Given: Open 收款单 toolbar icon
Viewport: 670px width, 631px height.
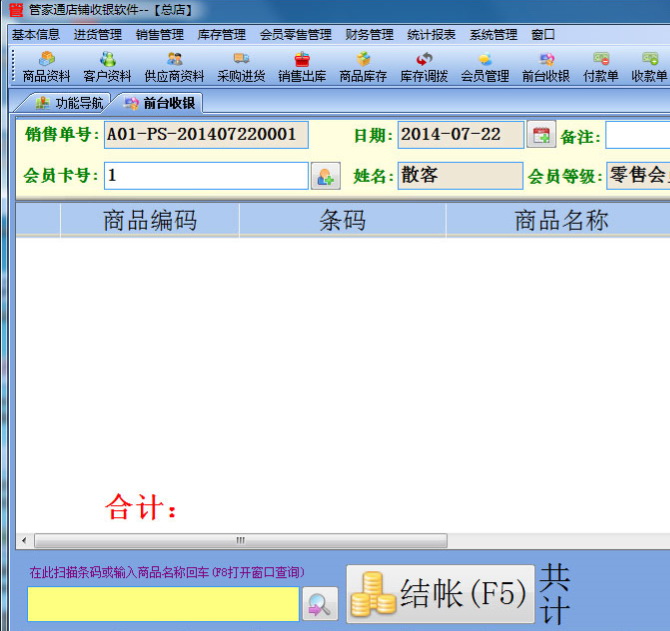Looking at the screenshot, I should point(649,67).
